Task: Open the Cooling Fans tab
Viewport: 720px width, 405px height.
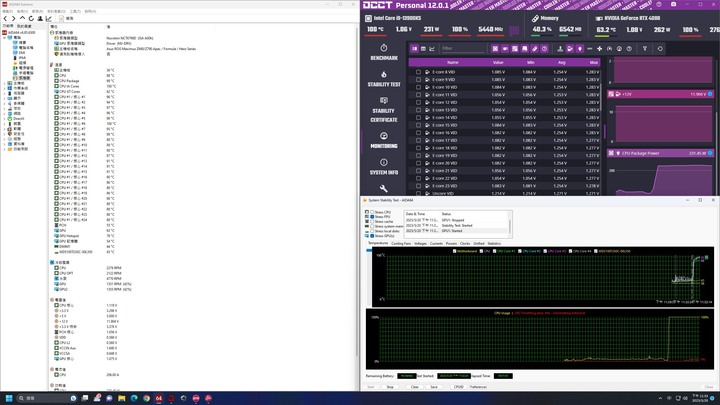Action: (x=401, y=243)
